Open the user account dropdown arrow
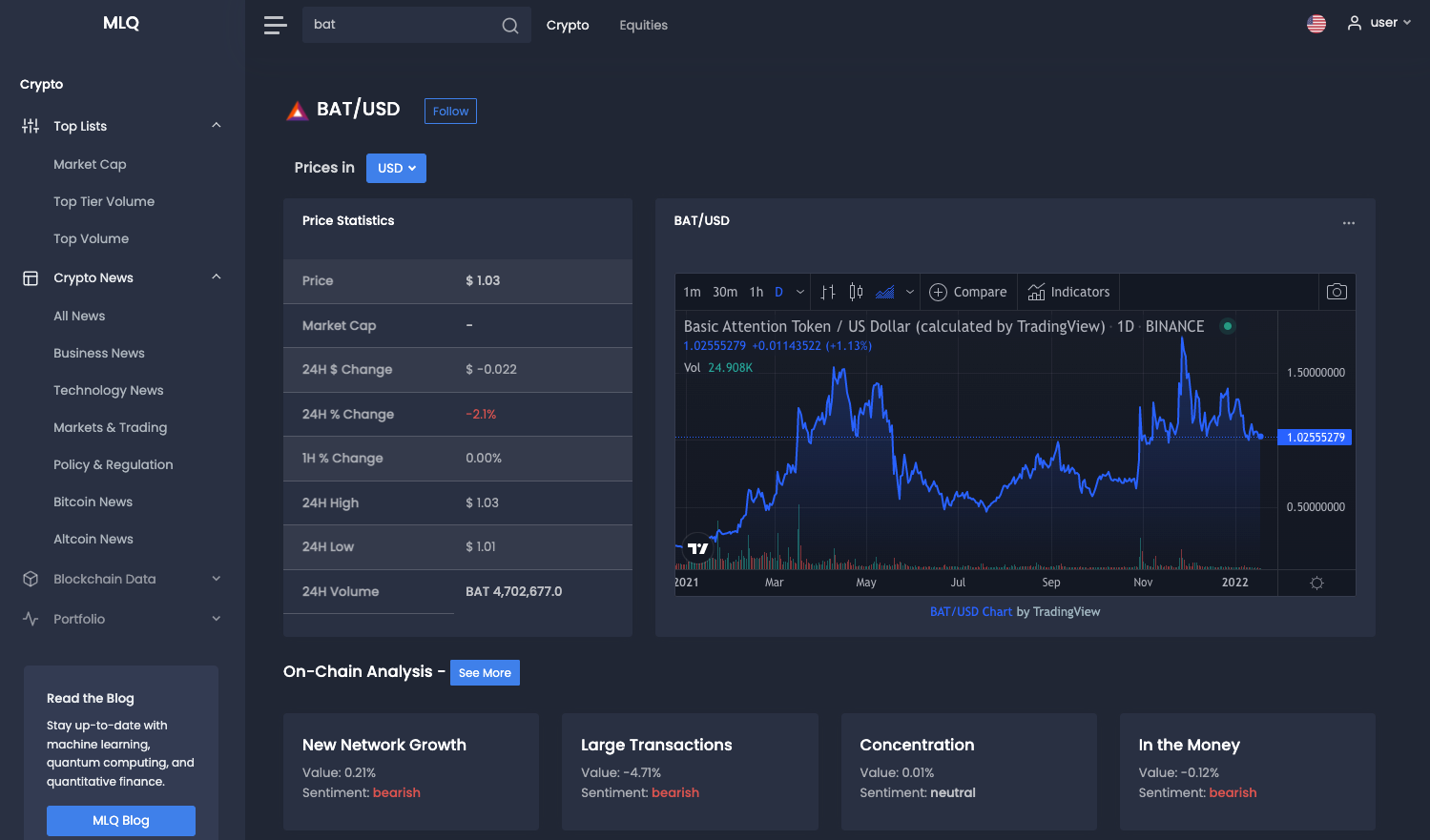This screenshot has width=1430, height=840. [1407, 23]
